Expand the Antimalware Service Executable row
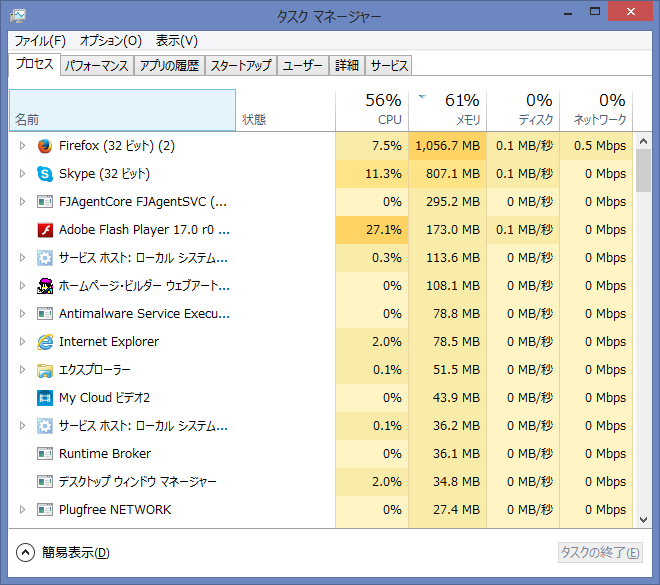This screenshot has width=660, height=585. 22,314
